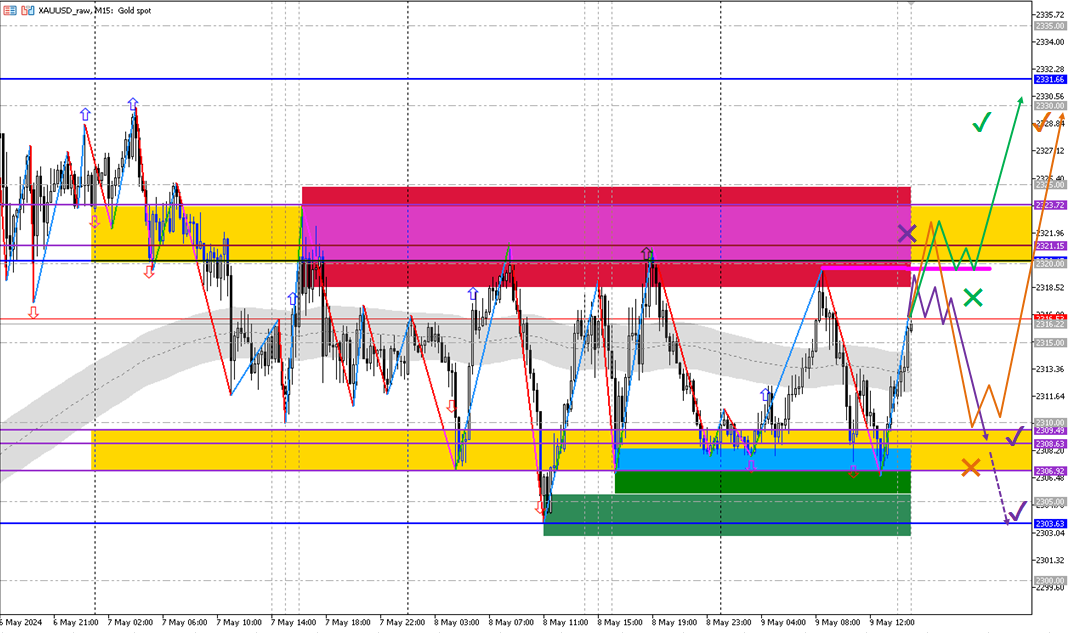1070x633 pixels.
Task: Click the 2315.00 gray price label
Action: click(1050, 342)
